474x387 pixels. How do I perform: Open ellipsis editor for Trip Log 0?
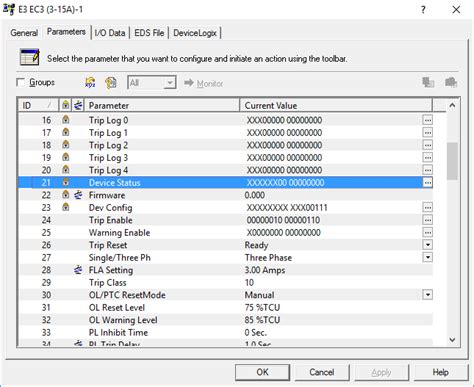(428, 120)
